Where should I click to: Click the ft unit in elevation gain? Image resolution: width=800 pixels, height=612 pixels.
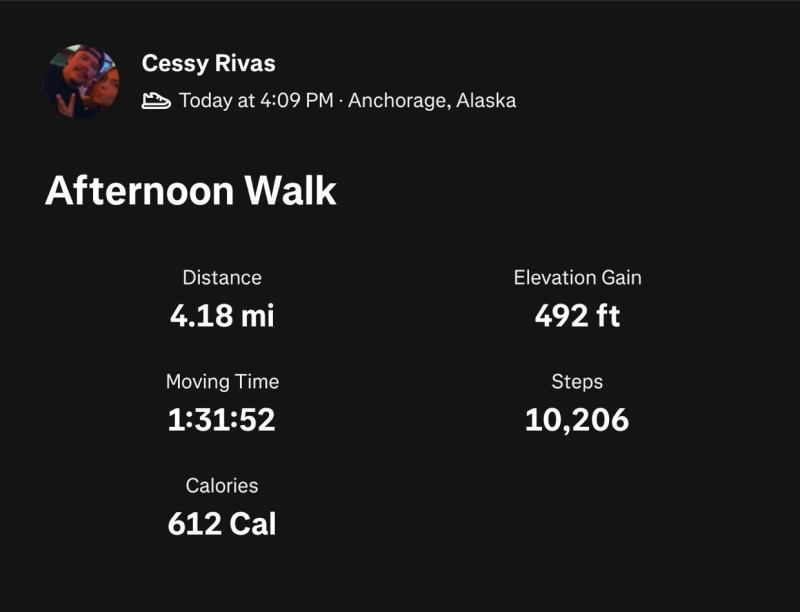click(x=608, y=316)
